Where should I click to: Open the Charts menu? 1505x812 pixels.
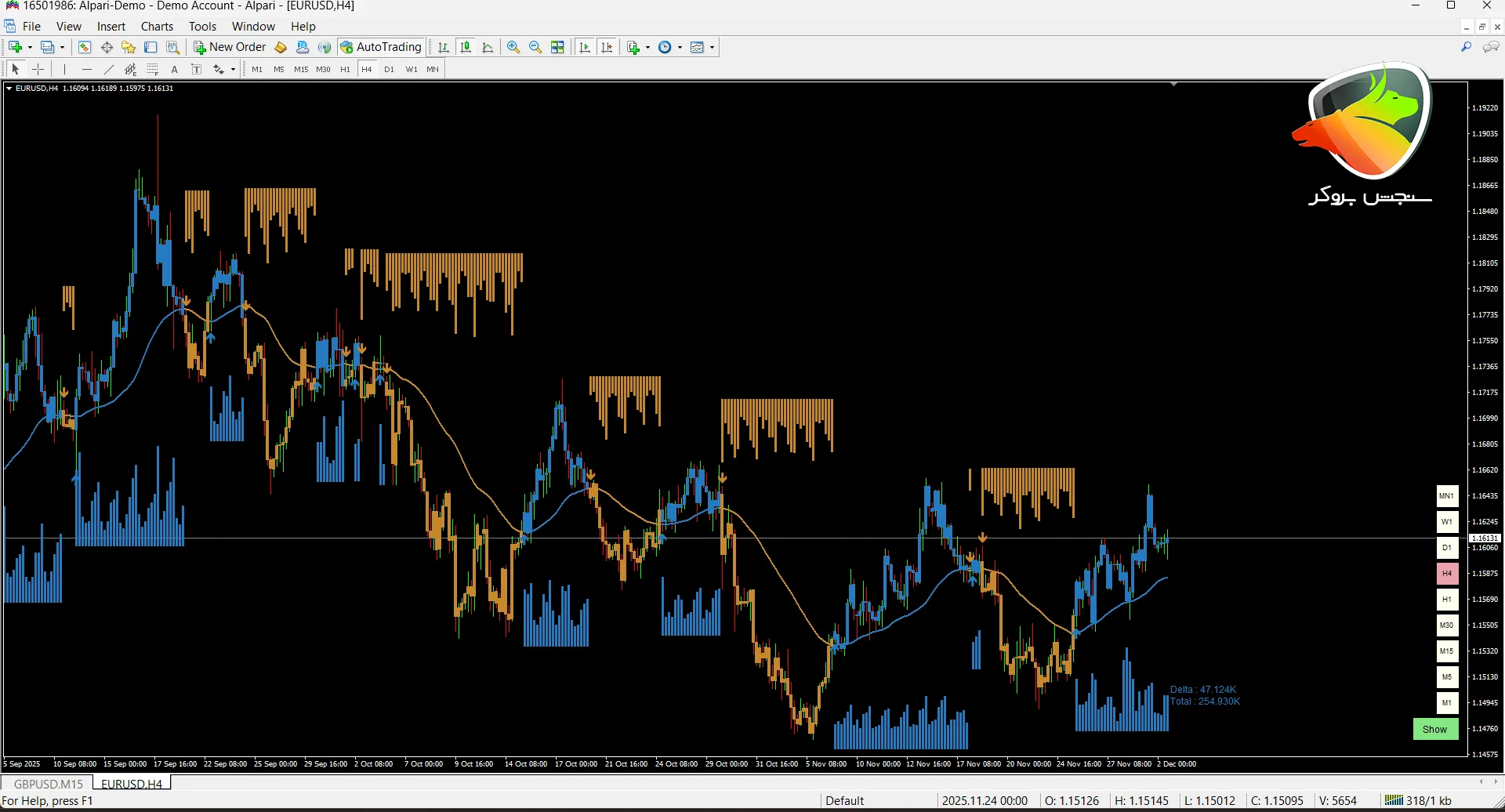(157, 26)
